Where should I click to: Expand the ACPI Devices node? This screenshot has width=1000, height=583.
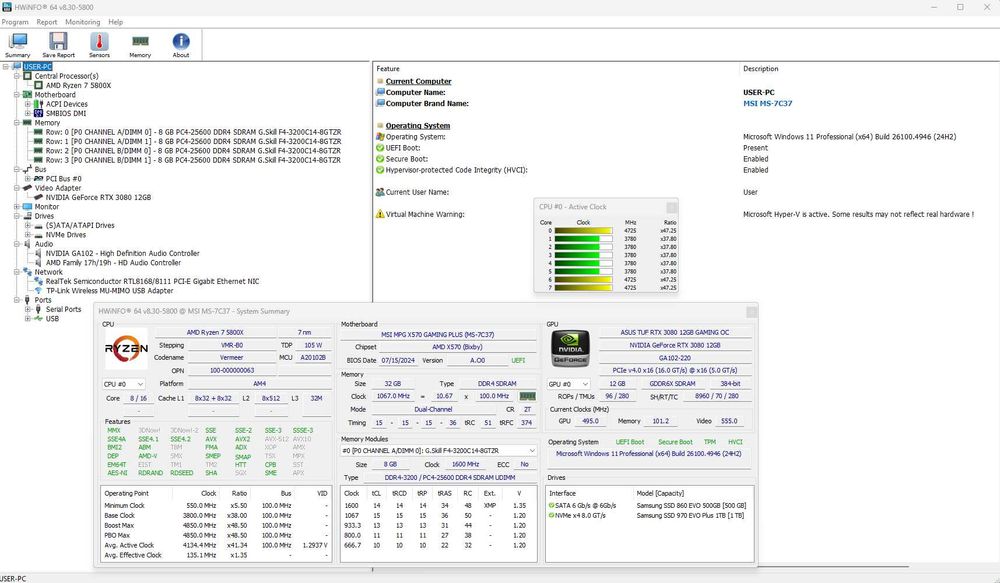[x=27, y=104]
